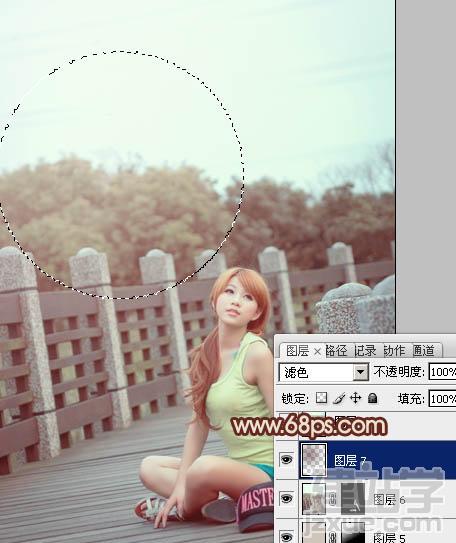This screenshot has height=543, width=456.
Task: Click the link icon on 图层 6
Action: [333, 499]
